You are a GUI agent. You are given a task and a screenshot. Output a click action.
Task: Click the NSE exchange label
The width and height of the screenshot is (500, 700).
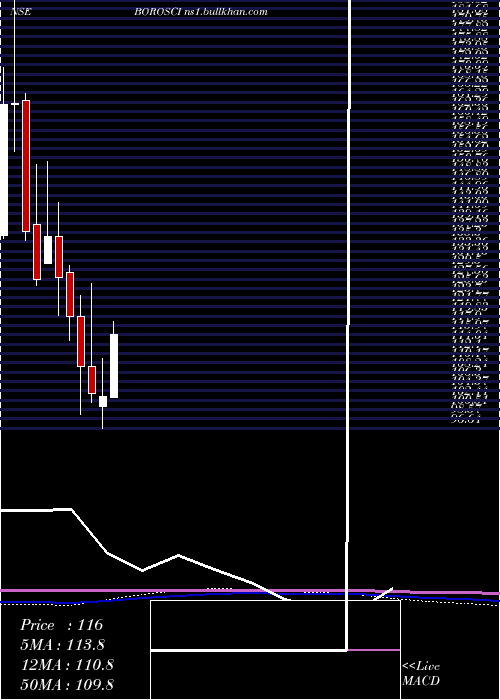tap(21, 12)
